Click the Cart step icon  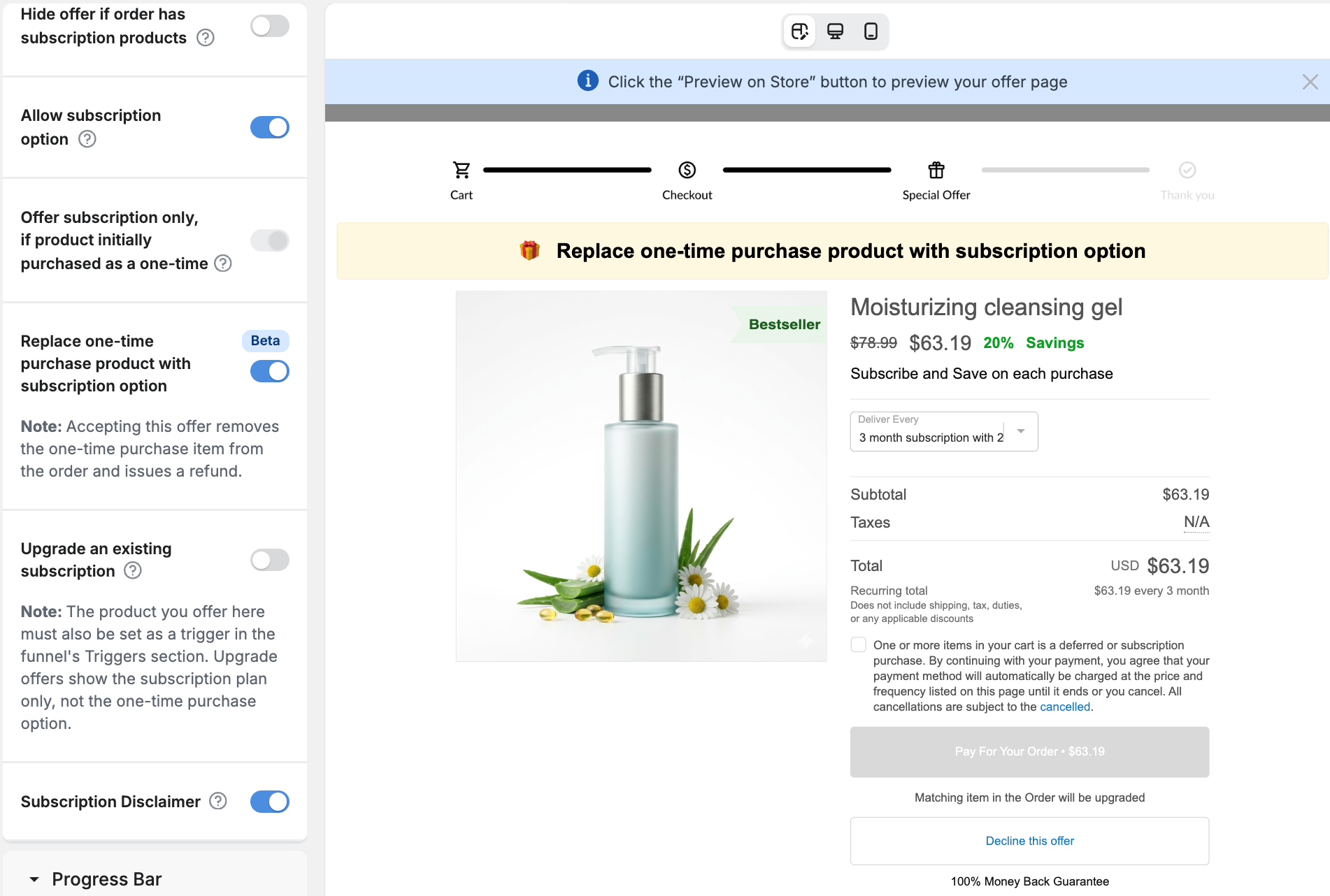coord(462,170)
